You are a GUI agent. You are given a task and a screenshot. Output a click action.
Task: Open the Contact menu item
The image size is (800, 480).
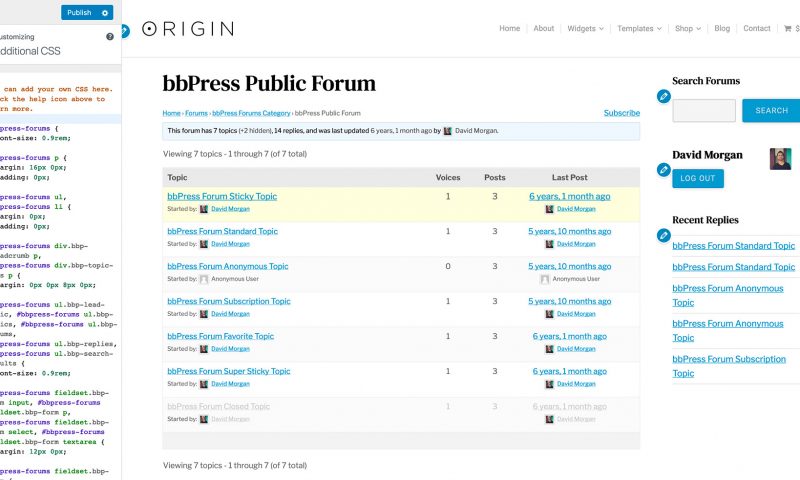pyautogui.click(x=757, y=29)
